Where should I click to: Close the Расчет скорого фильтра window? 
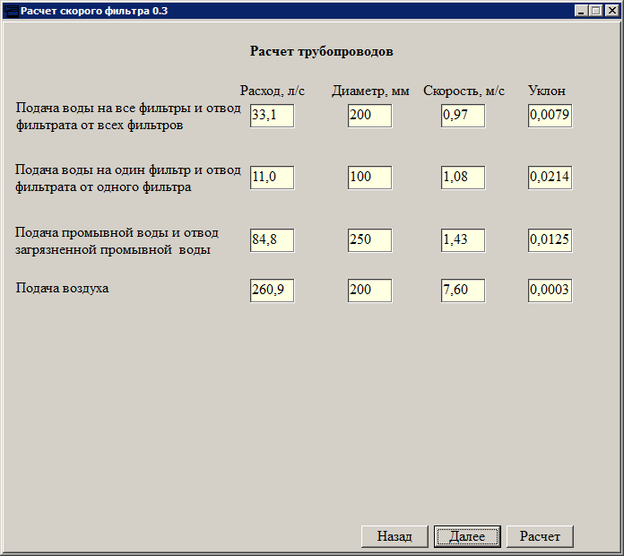[611, 11]
